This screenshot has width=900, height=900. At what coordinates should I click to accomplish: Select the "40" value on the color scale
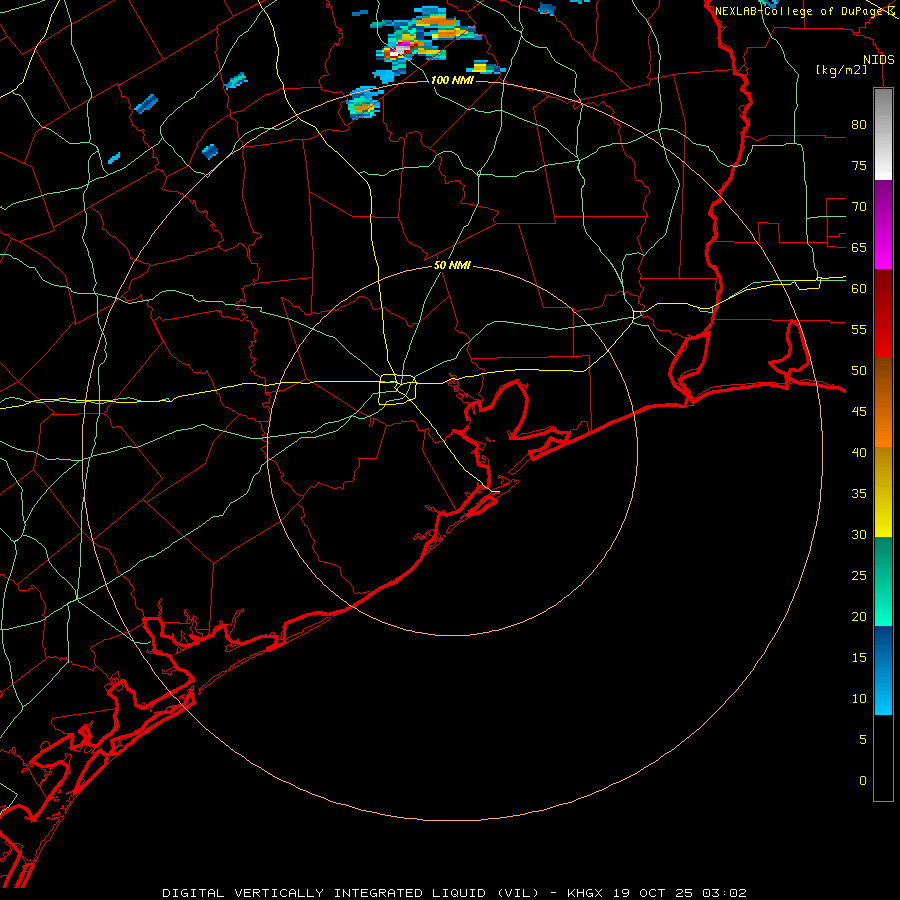click(x=859, y=453)
